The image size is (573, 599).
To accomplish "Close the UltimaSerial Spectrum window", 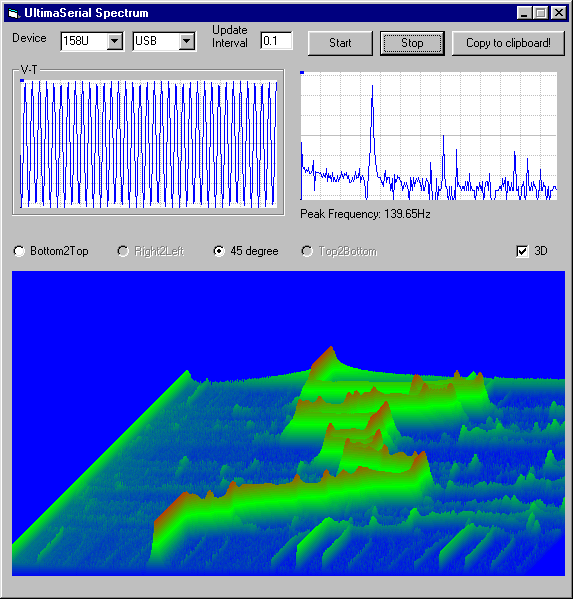I will [559, 13].
